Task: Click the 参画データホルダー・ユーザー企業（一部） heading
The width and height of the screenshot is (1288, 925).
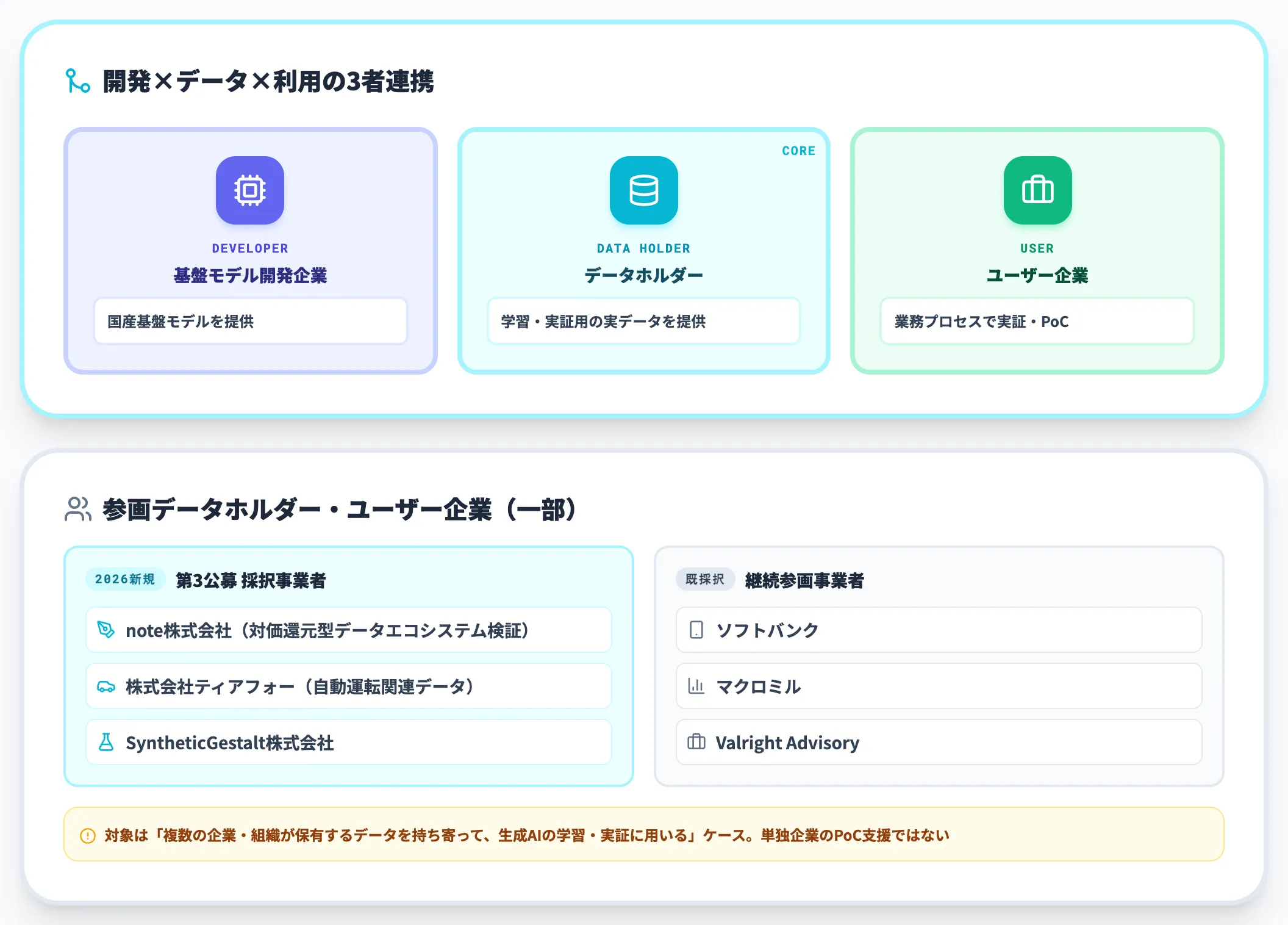Action: (339, 509)
